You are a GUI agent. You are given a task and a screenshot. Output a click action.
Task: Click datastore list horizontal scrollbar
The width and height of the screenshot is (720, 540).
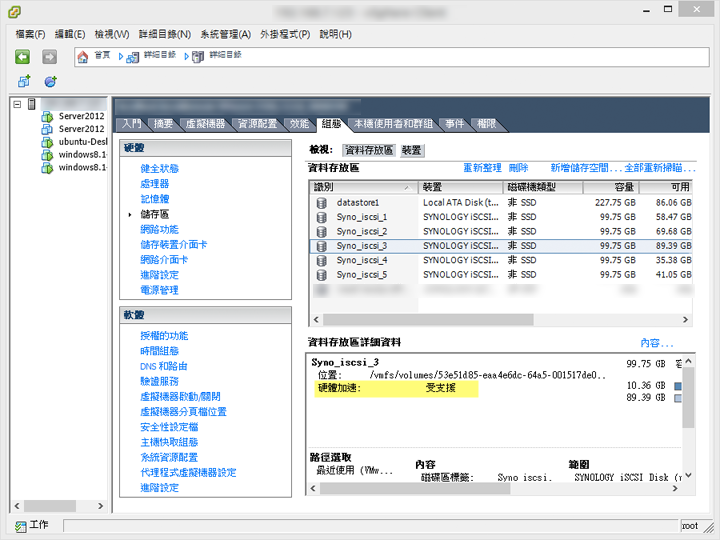click(x=428, y=320)
